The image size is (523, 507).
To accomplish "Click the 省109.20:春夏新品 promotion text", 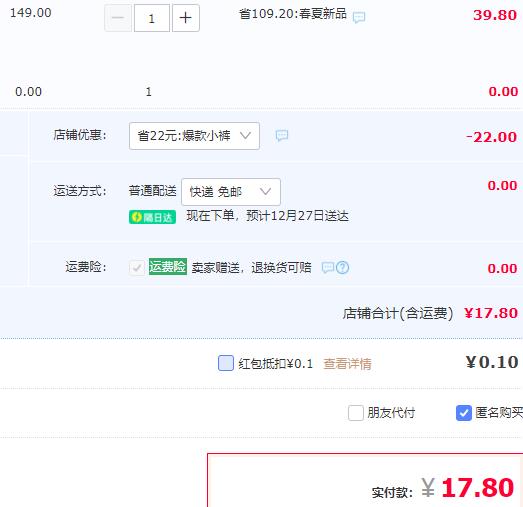I will (x=293, y=14).
